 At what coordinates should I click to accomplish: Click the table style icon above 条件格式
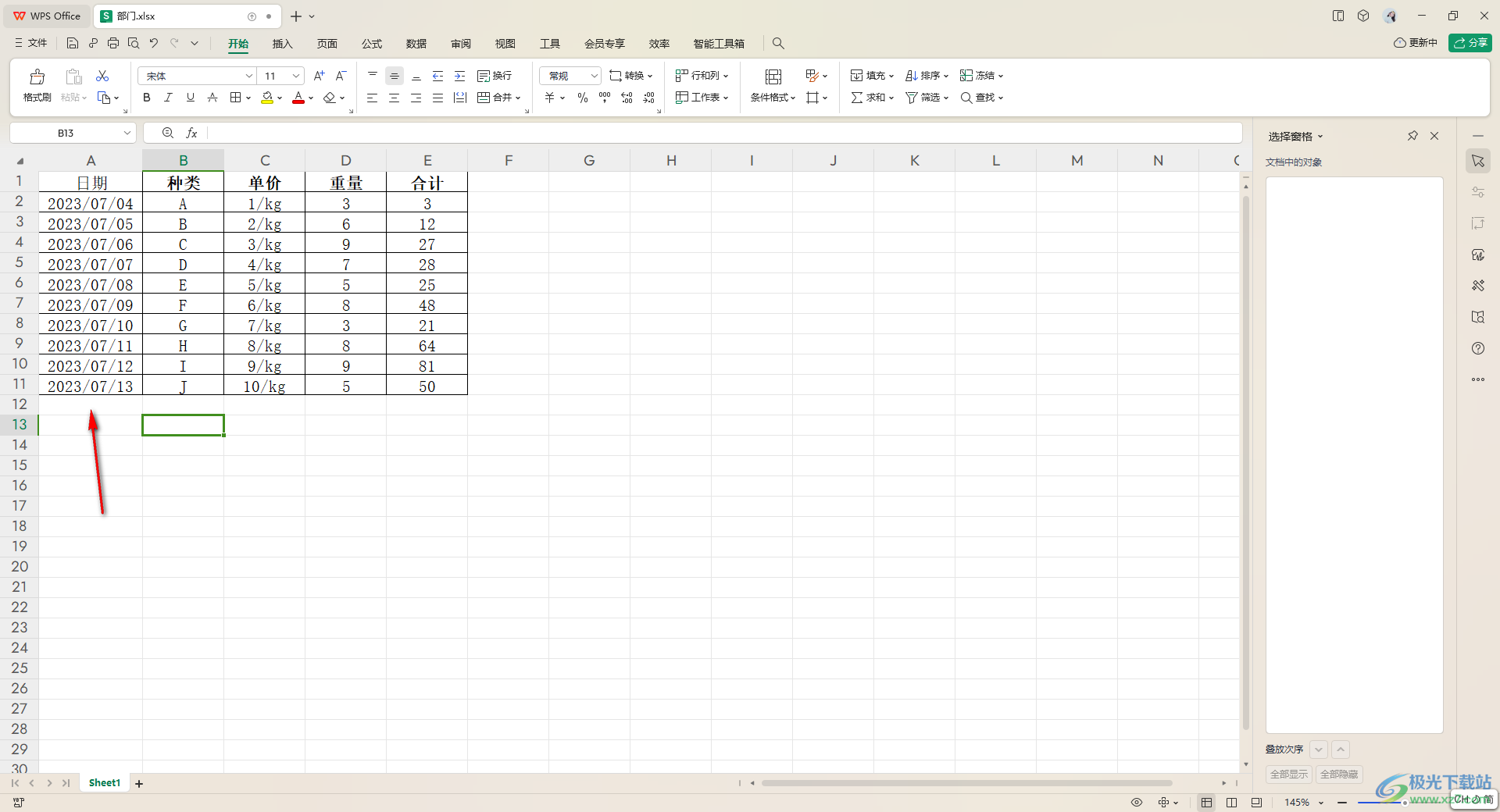[x=773, y=77]
